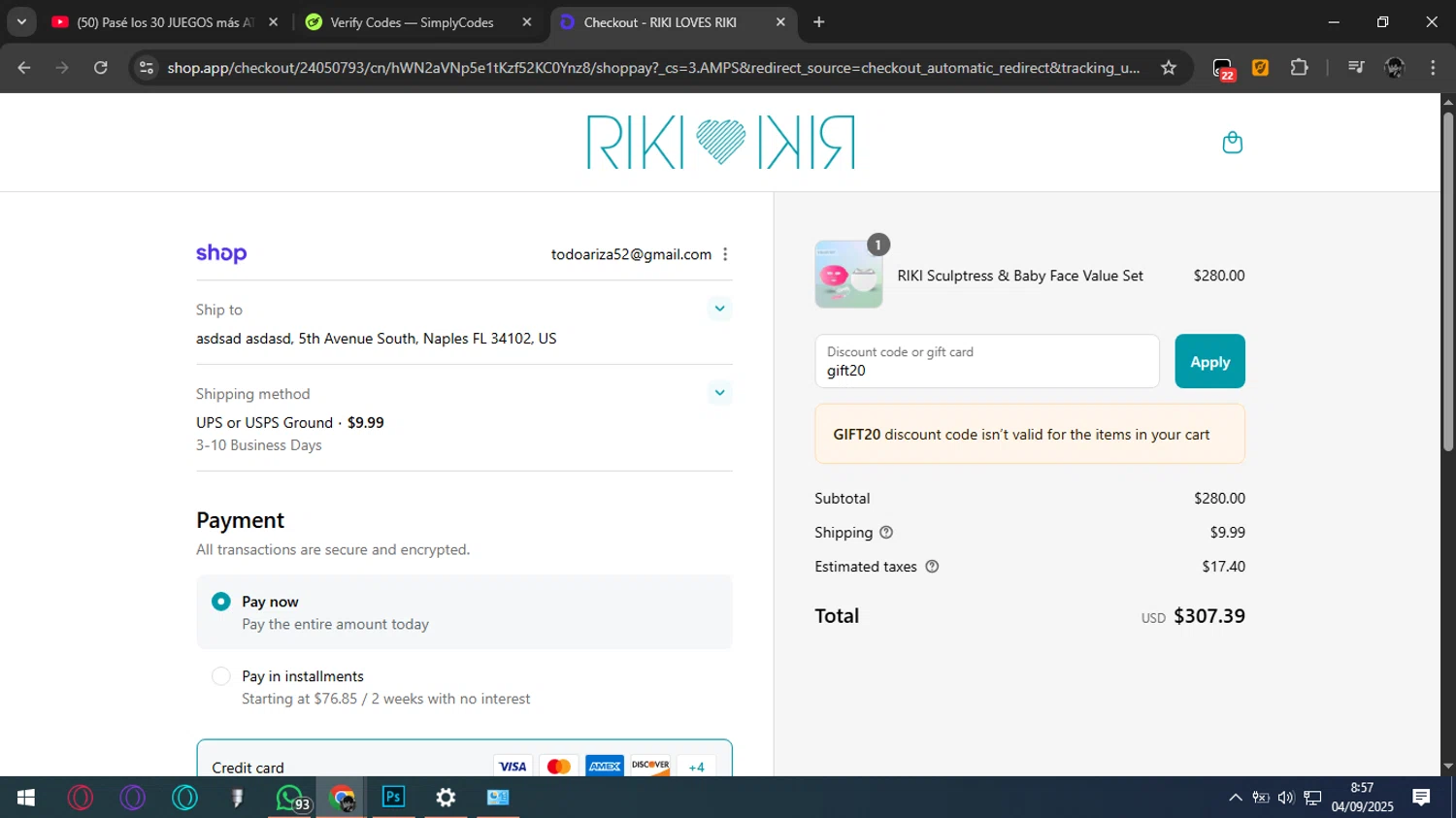Viewport: 1456px width, 818px height.
Task: Select Pay in installments option
Action: coord(221,676)
